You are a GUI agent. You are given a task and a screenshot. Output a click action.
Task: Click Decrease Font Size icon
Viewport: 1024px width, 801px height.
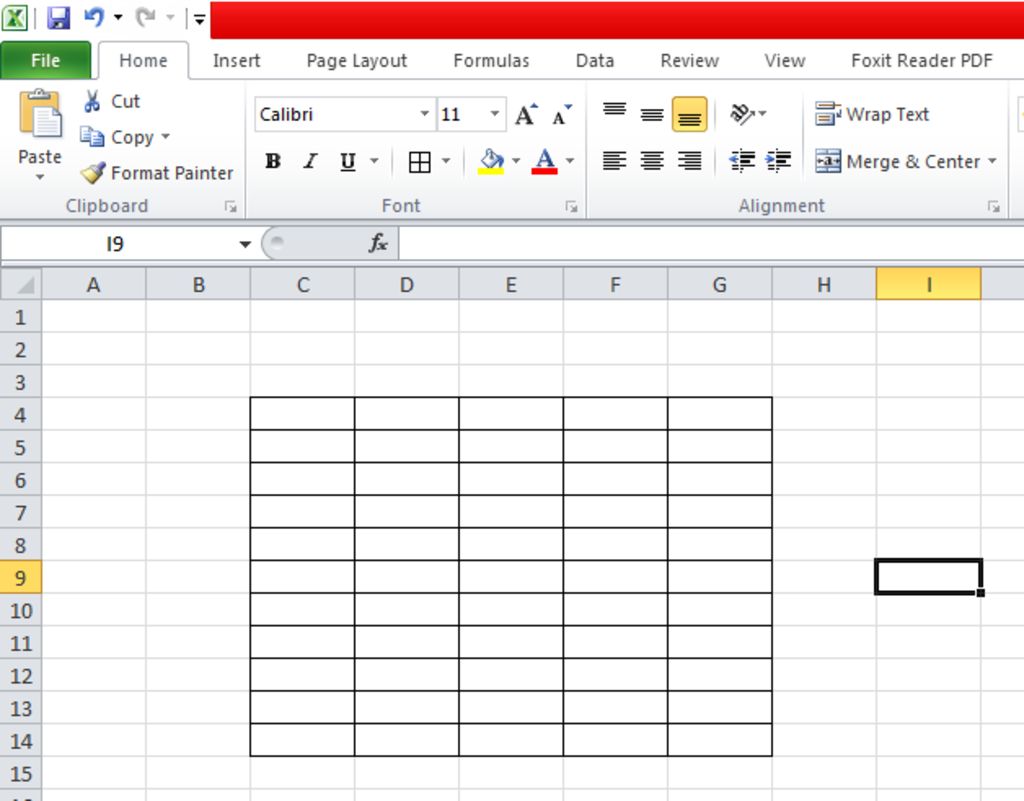coord(561,115)
